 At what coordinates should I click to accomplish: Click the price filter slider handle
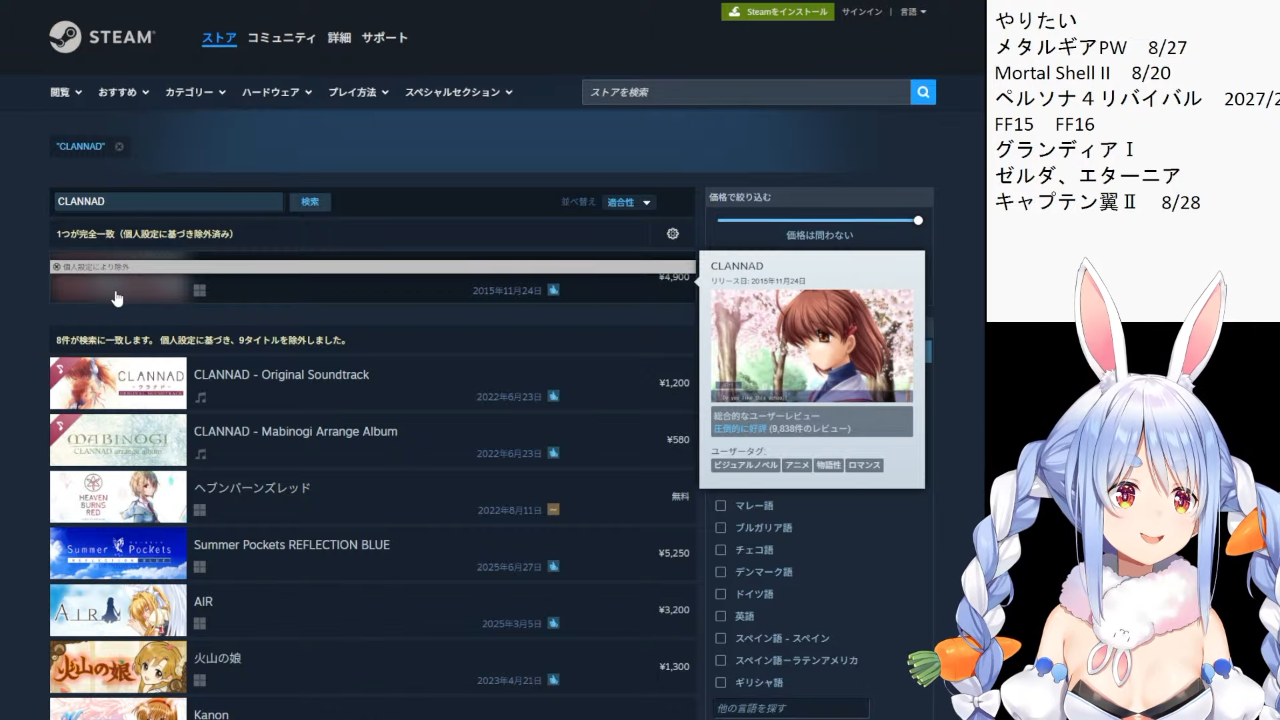click(x=918, y=220)
